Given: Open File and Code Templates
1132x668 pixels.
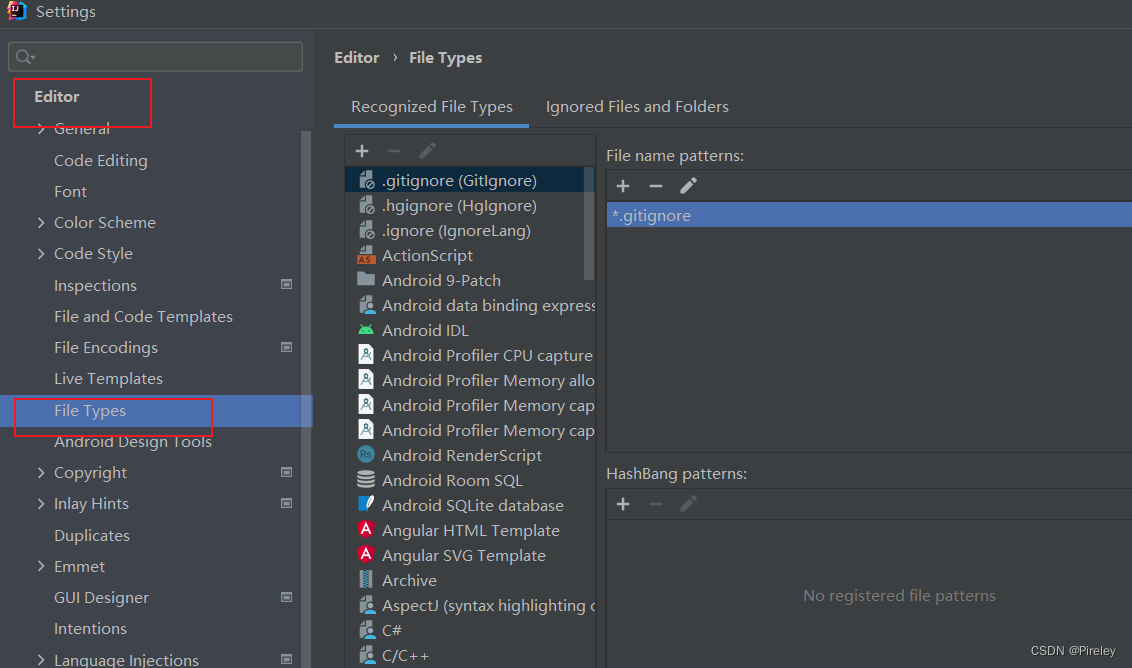Looking at the screenshot, I should pyautogui.click(x=143, y=316).
